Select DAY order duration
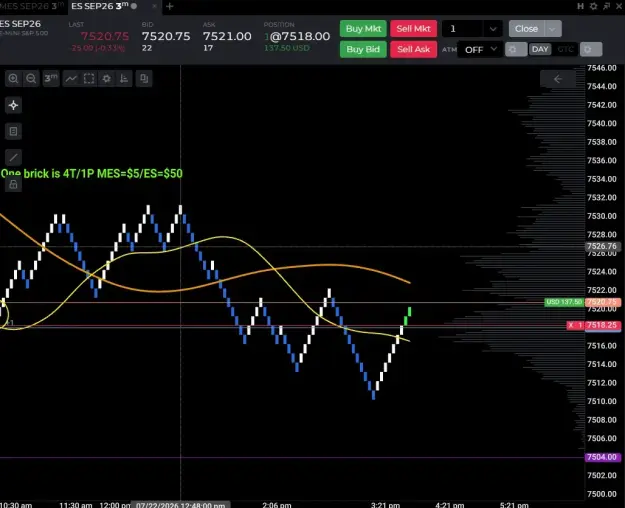625x508 pixels. (x=540, y=49)
